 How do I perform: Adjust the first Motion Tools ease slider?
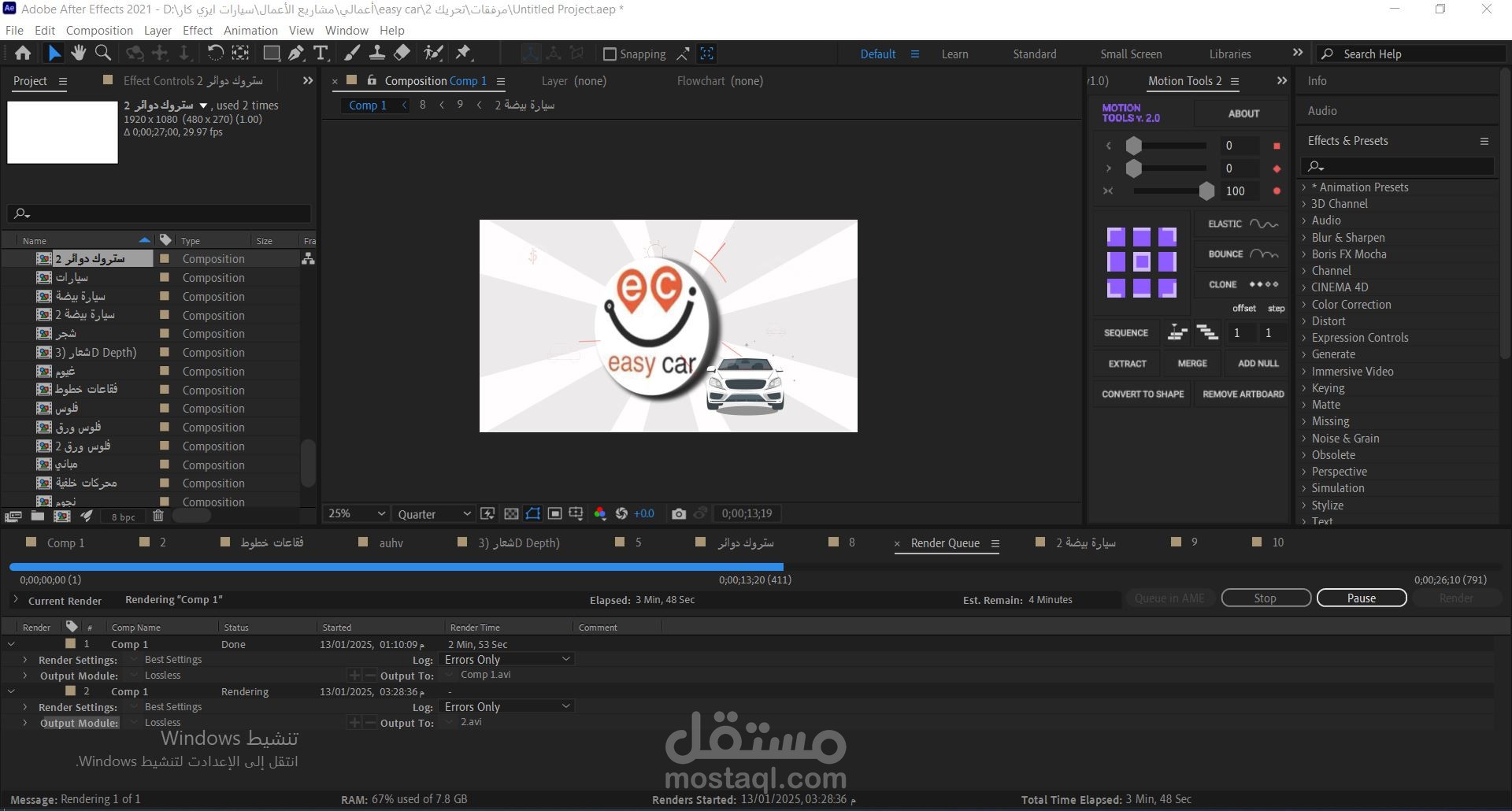1134,146
